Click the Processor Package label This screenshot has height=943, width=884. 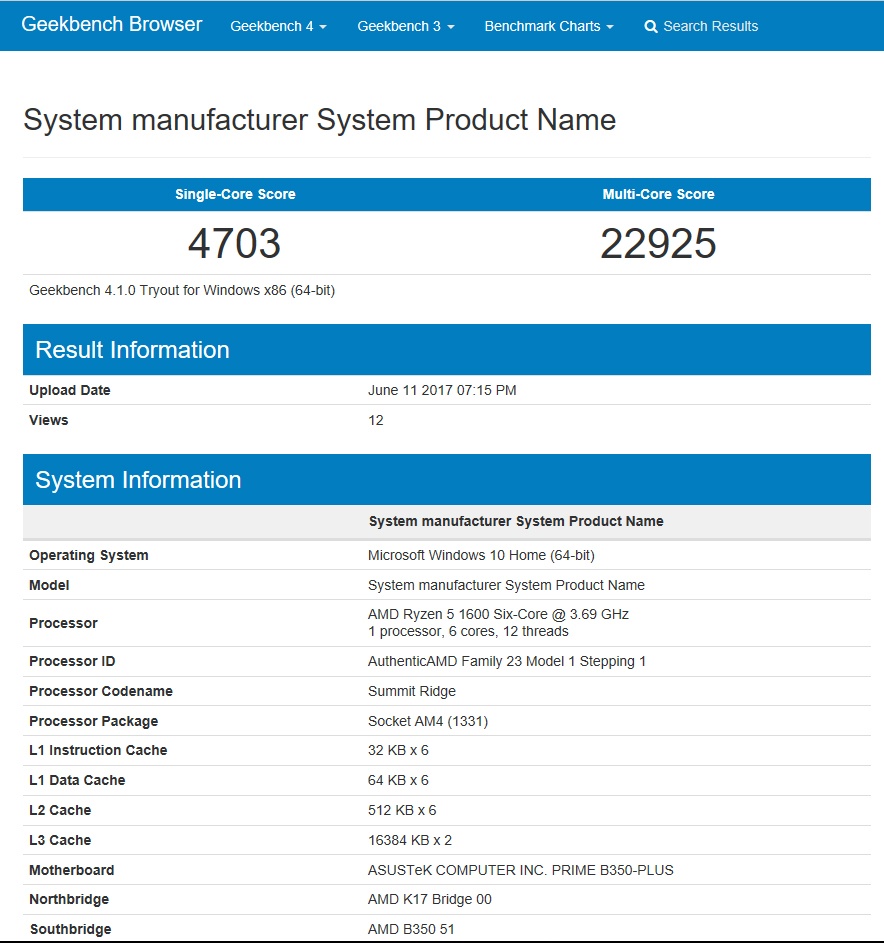point(94,721)
